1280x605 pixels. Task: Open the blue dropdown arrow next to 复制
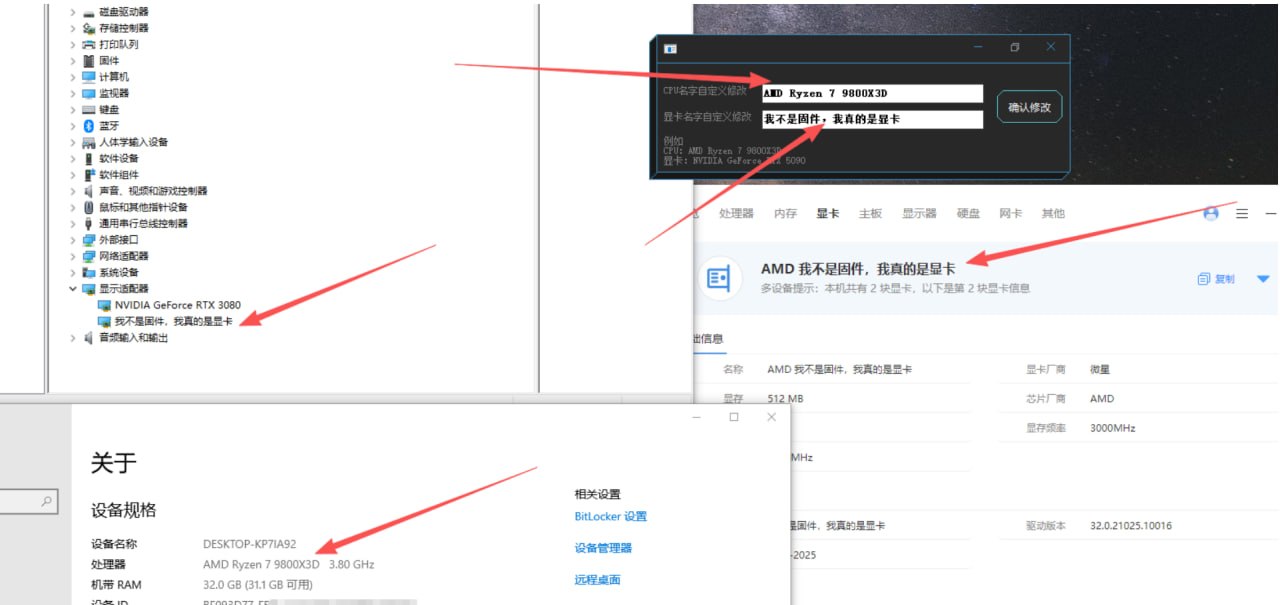1264,278
